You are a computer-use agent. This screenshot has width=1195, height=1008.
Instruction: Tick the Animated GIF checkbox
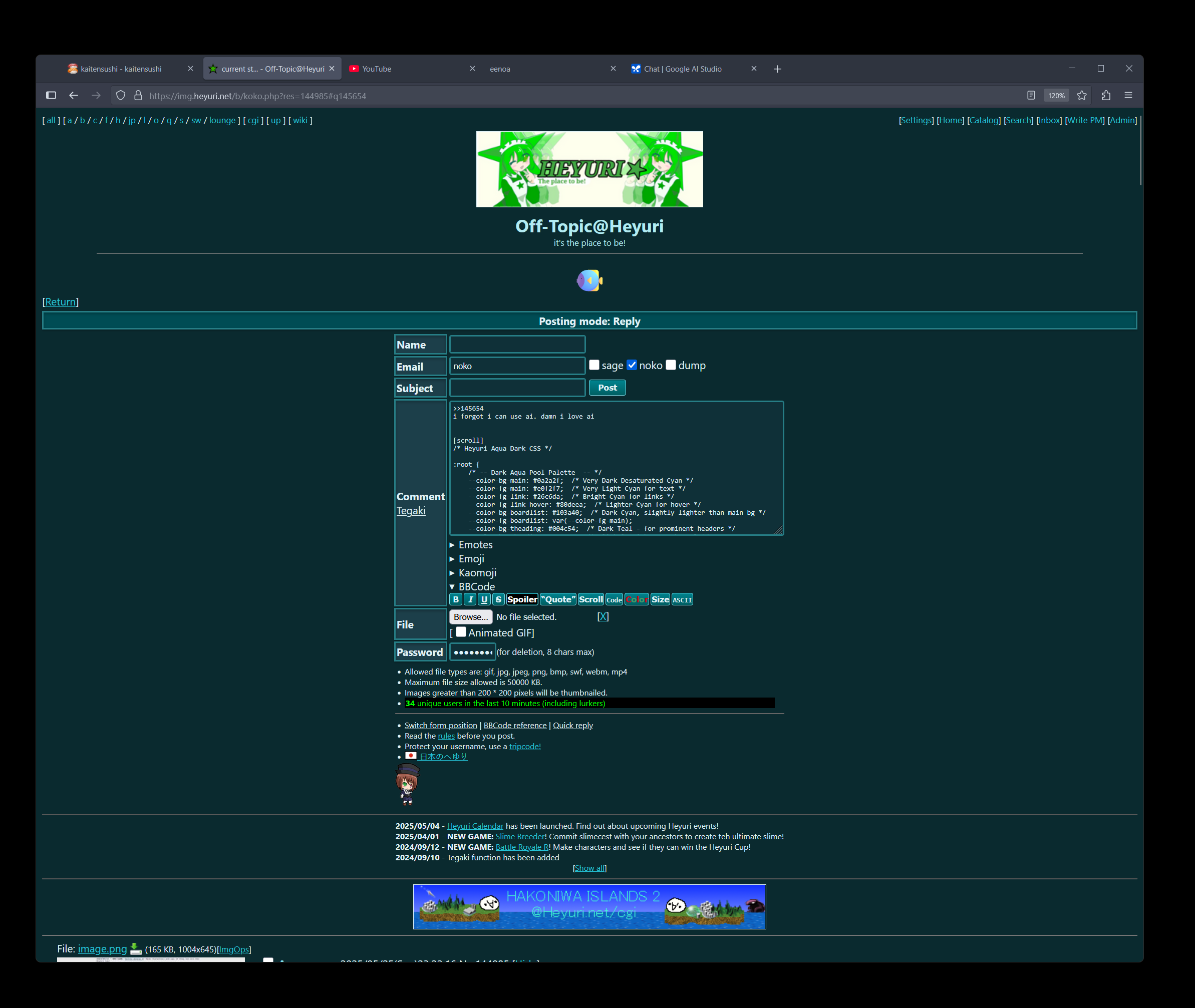tap(461, 632)
